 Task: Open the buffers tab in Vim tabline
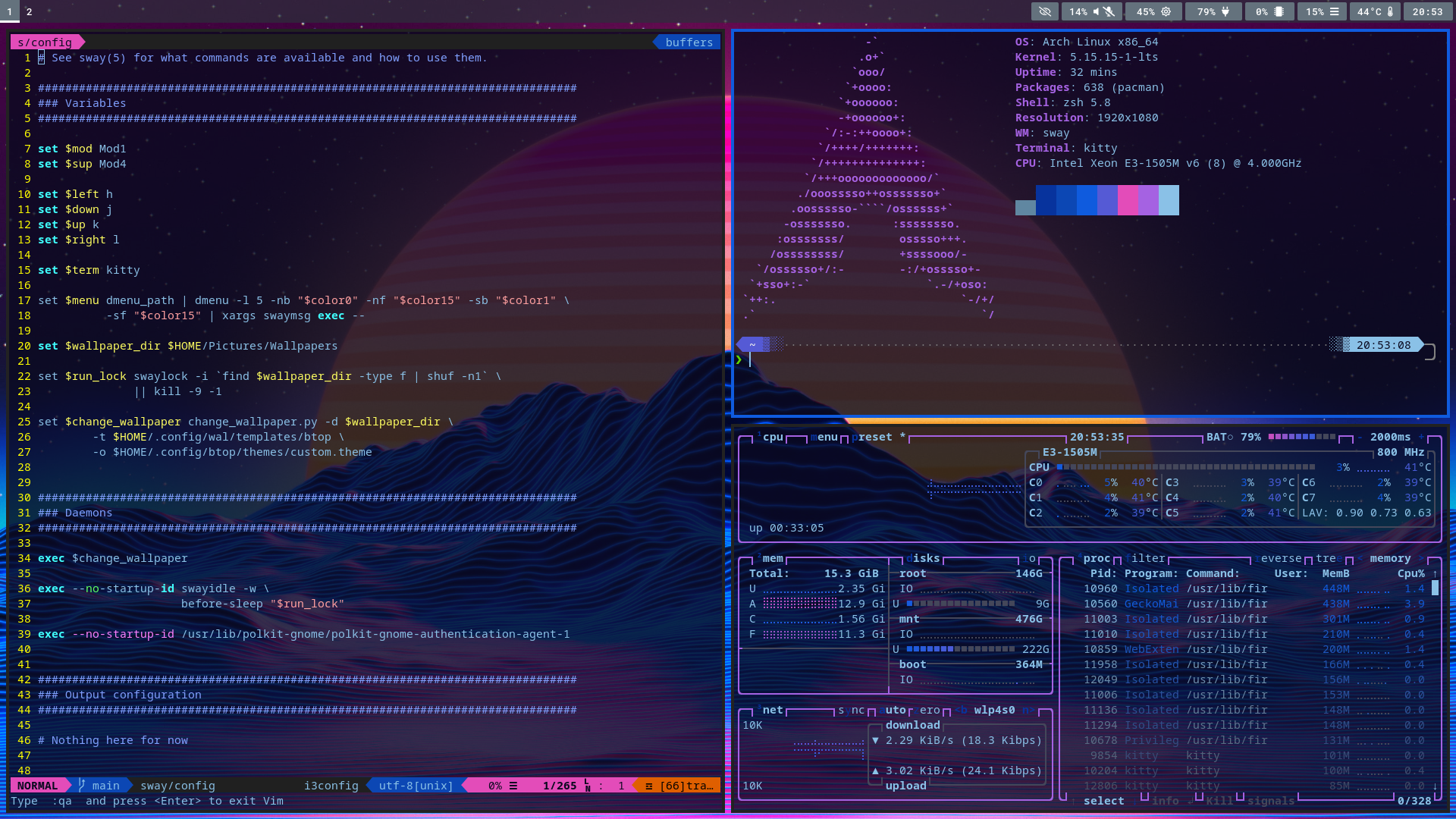(689, 42)
